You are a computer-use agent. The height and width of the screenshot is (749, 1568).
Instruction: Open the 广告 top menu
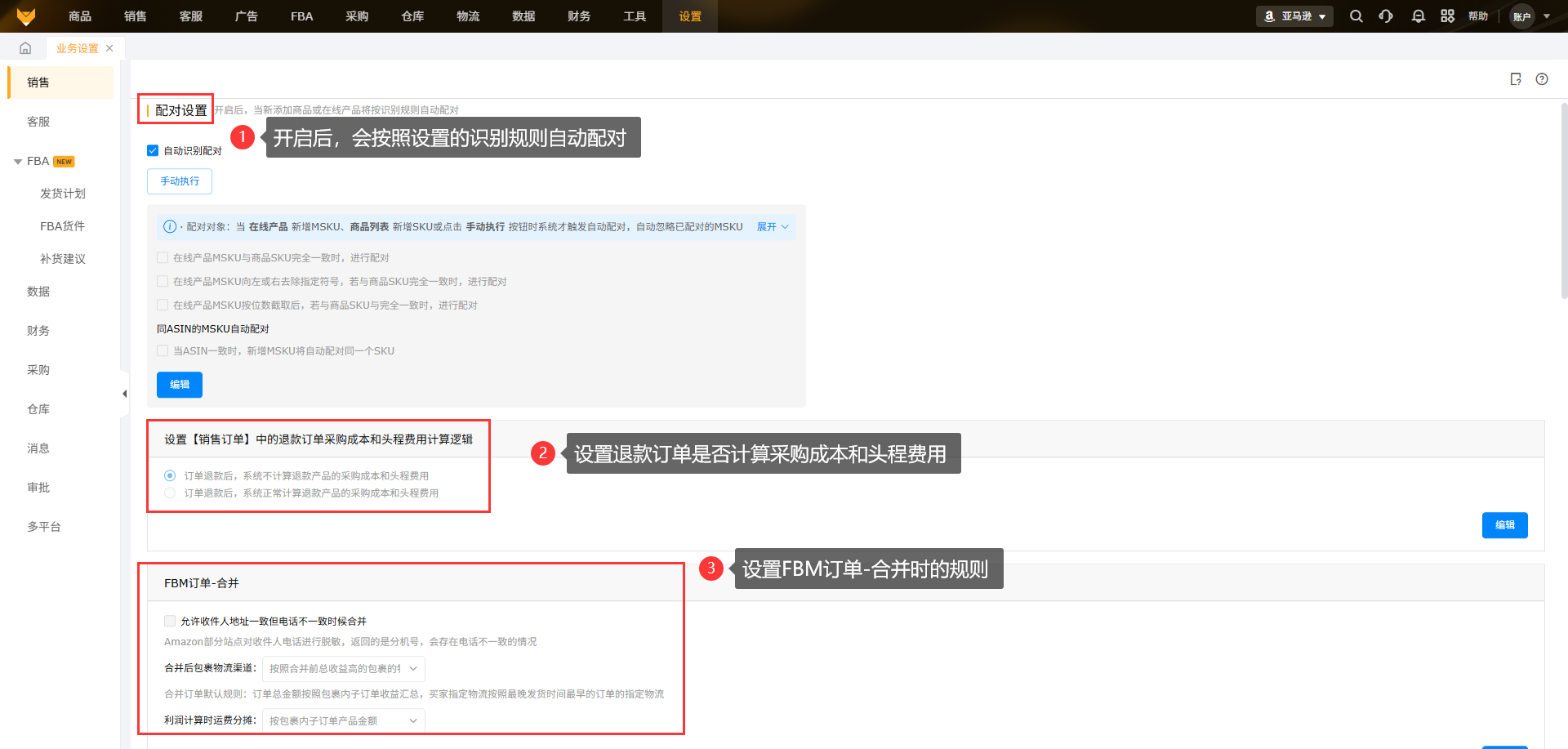point(247,16)
